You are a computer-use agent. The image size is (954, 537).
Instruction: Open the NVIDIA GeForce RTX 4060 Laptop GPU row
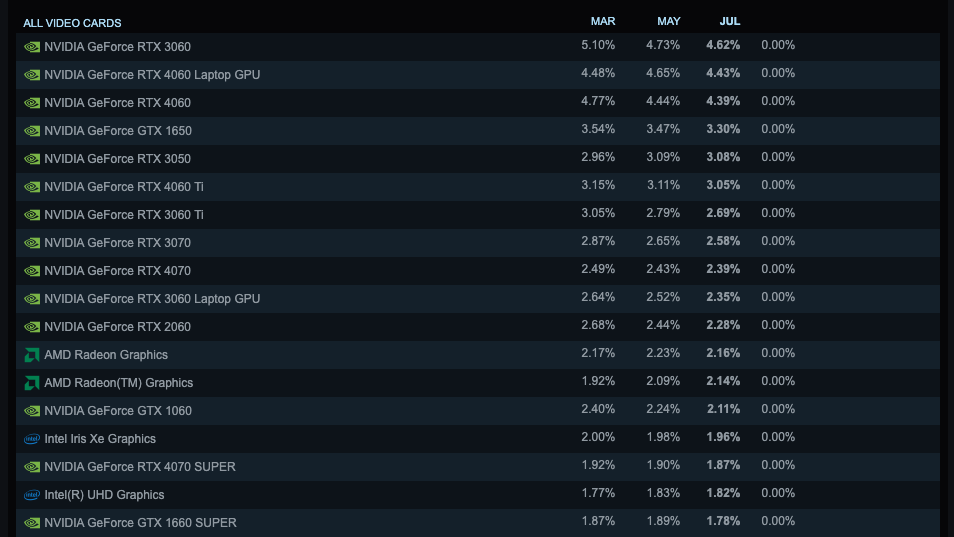152,75
